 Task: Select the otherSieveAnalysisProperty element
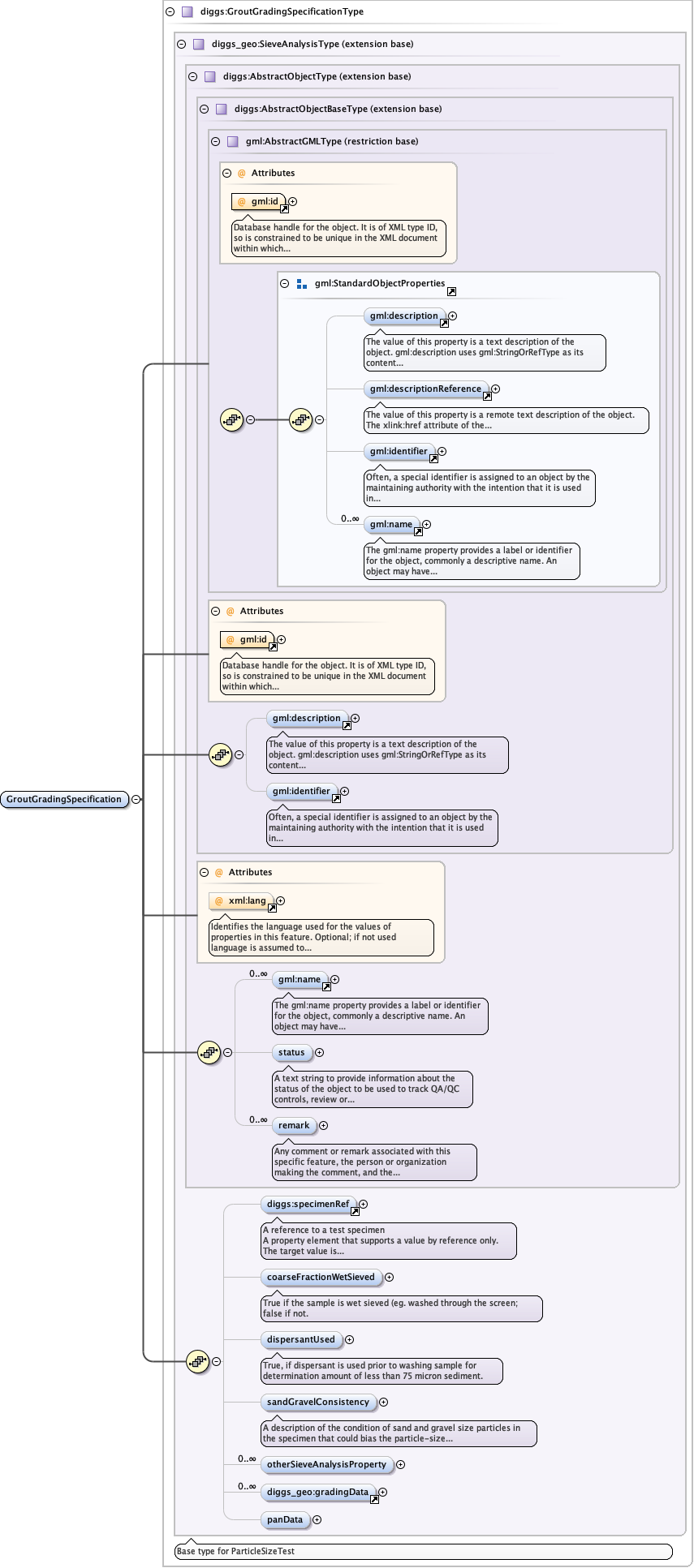point(326,1464)
